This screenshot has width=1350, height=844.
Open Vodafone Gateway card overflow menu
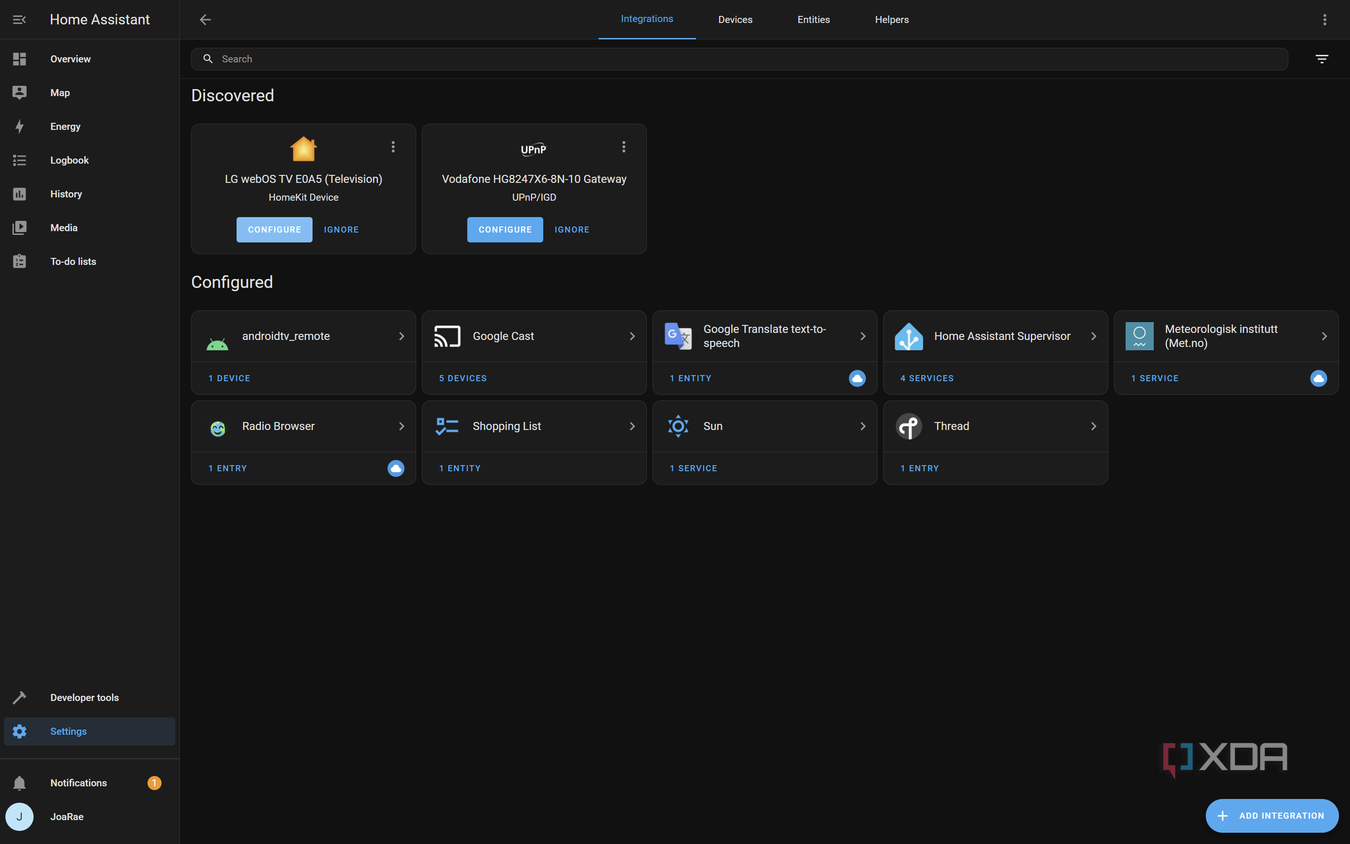624,147
